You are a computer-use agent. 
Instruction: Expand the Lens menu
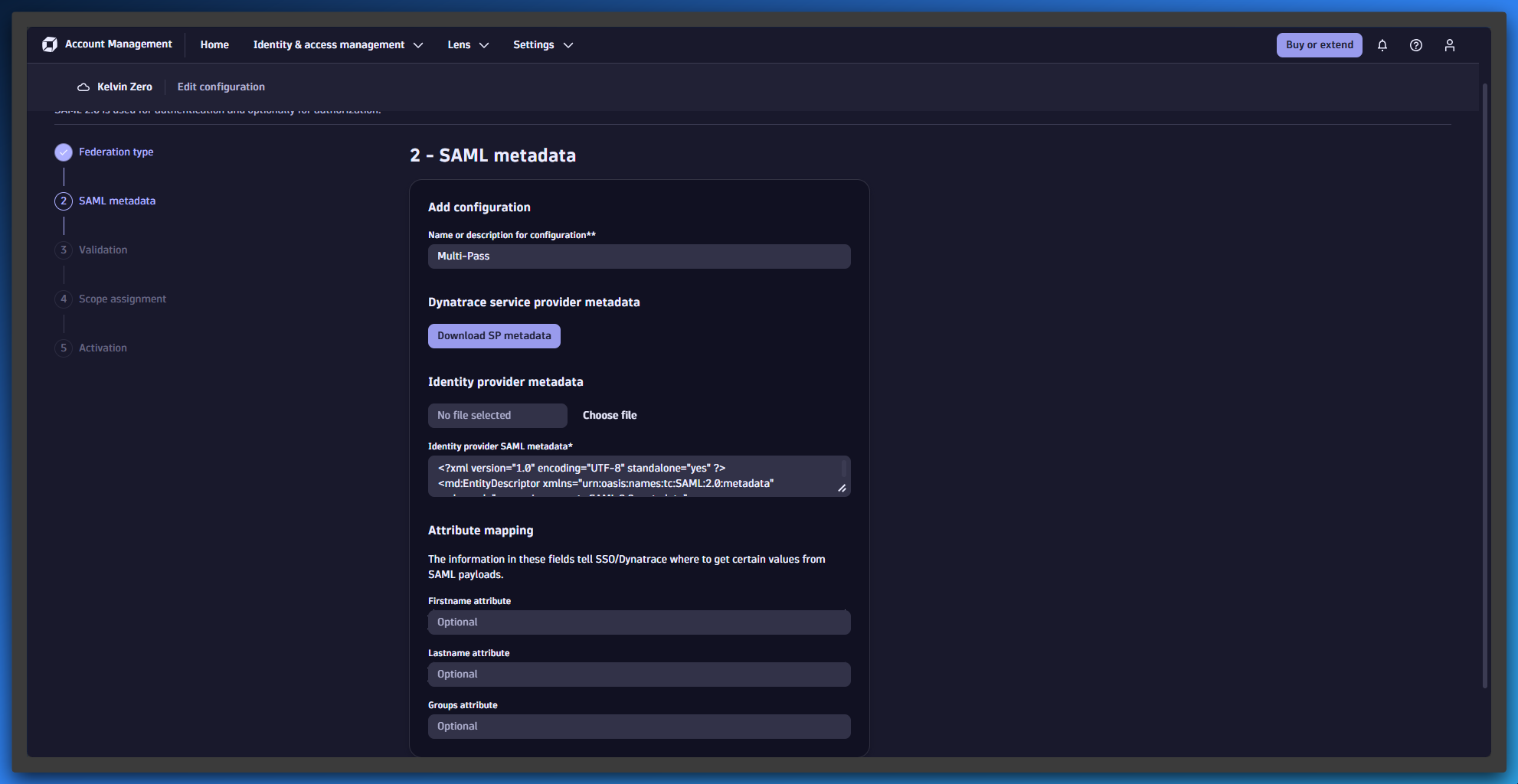(468, 45)
